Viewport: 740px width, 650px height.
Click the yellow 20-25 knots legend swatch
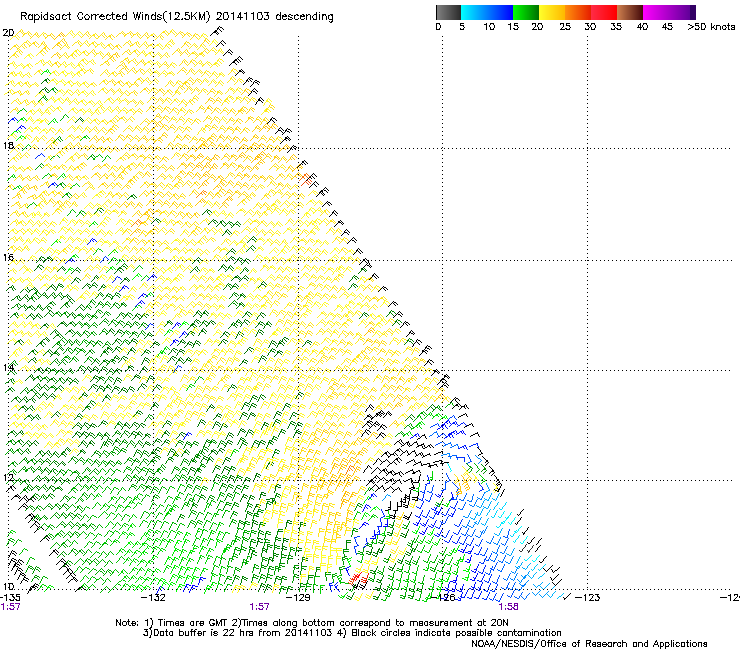(552, 12)
